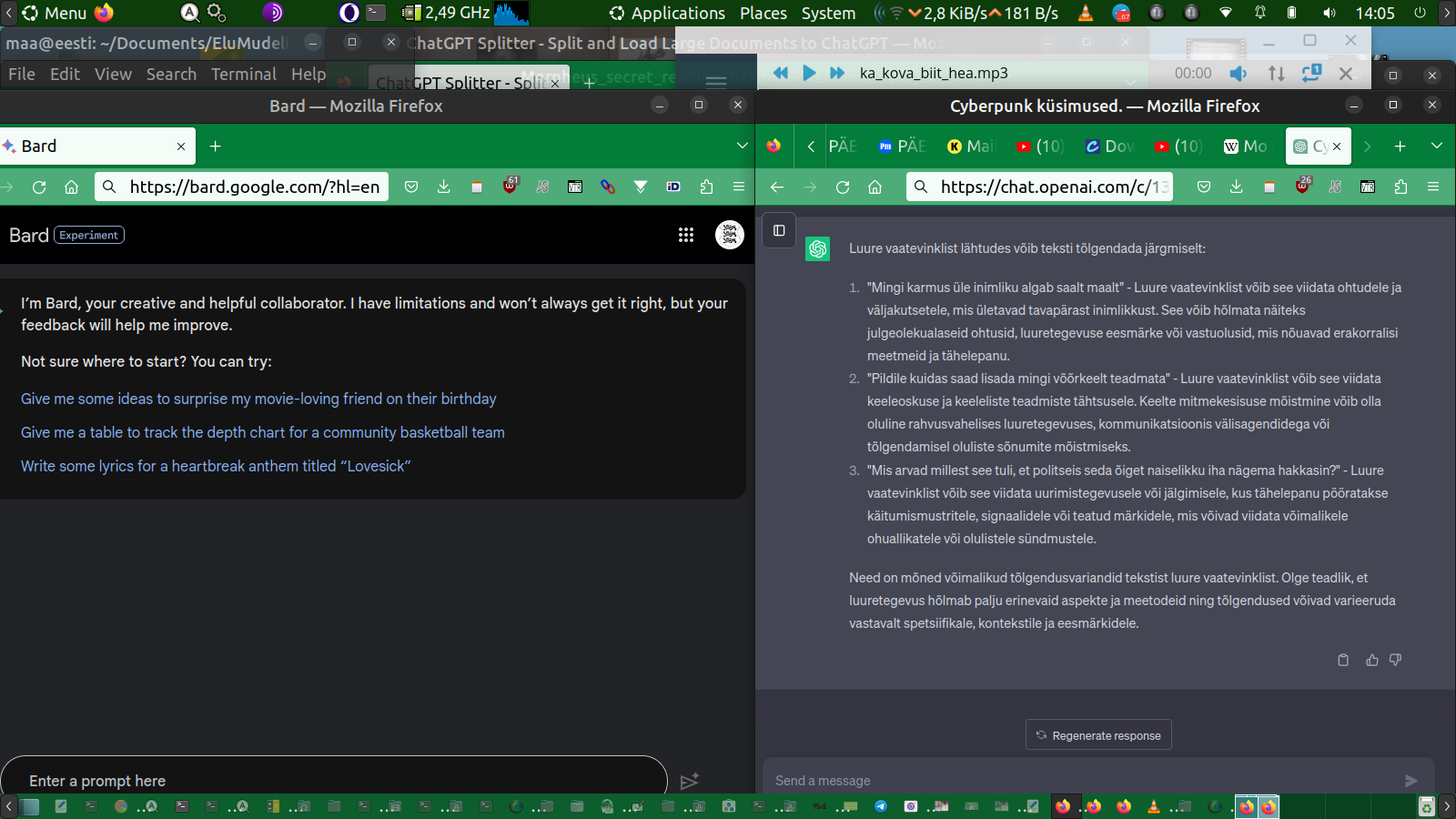Skip to next track in audio player
Screen dimensions: 1456x819
pos(837,73)
